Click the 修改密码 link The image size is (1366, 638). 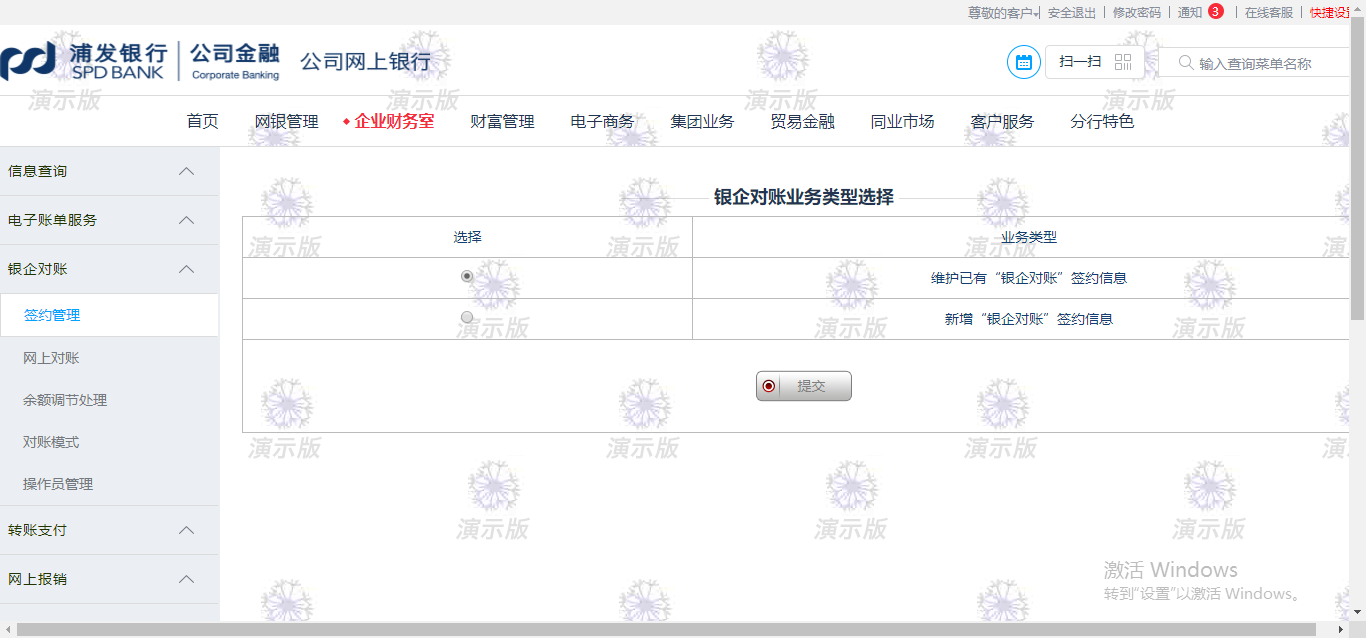[x=1137, y=13]
